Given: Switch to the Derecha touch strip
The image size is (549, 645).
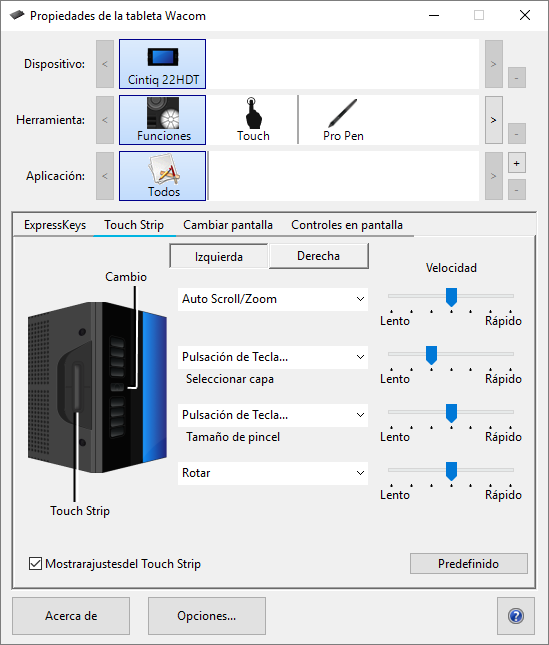Looking at the screenshot, I should [319, 256].
